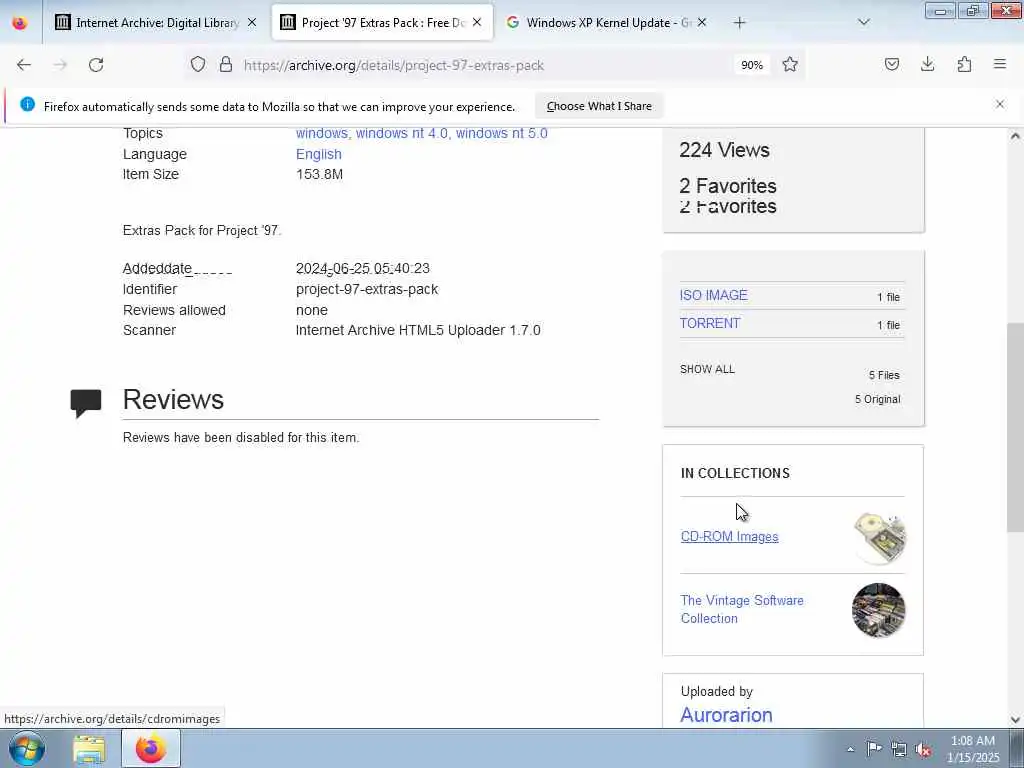Open the Firefox application menu
The width and height of the screenshot is (1024, 768).
[x=1000, y=64]
